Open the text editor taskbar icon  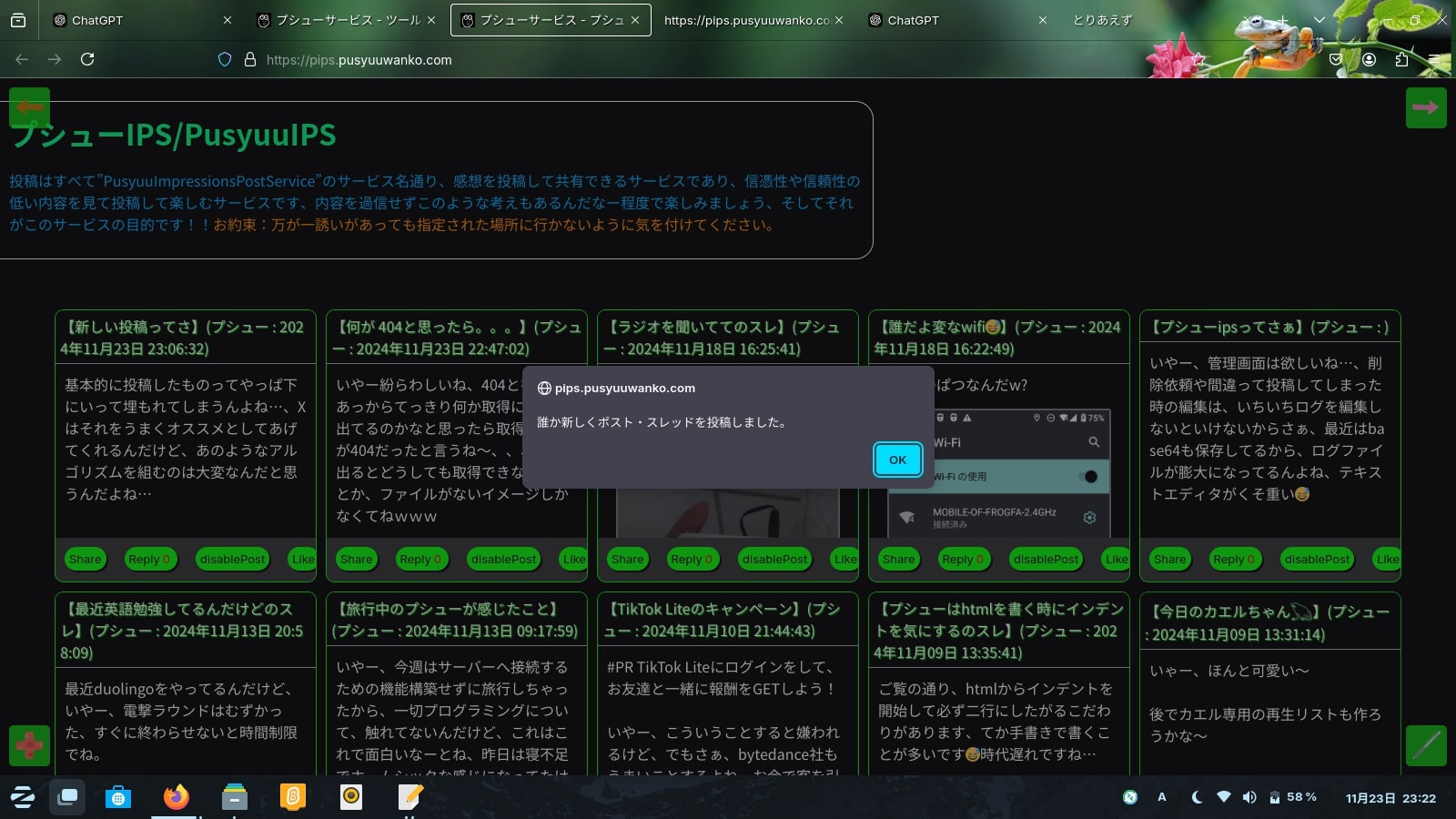(410, 798)
